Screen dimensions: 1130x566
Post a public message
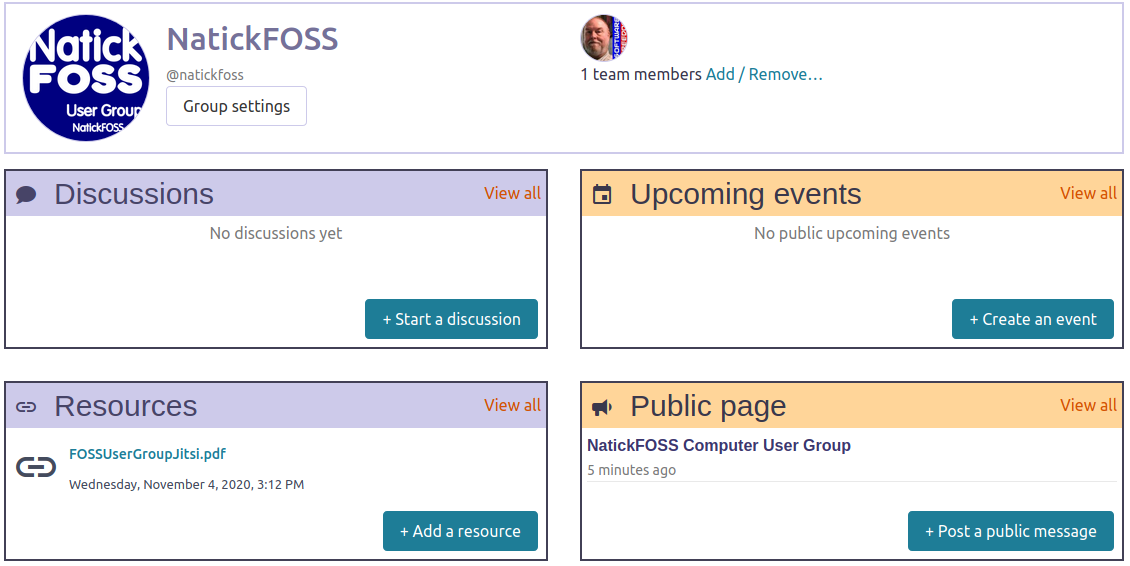(1010, 531)
